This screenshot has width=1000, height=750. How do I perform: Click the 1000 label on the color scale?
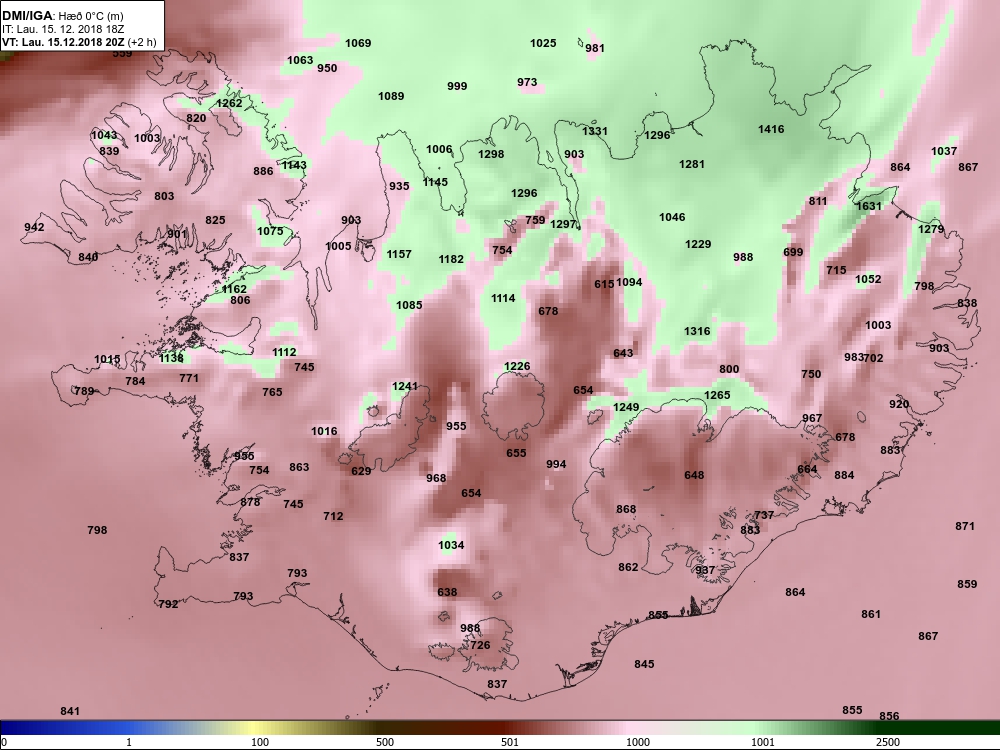click(638, 742)
